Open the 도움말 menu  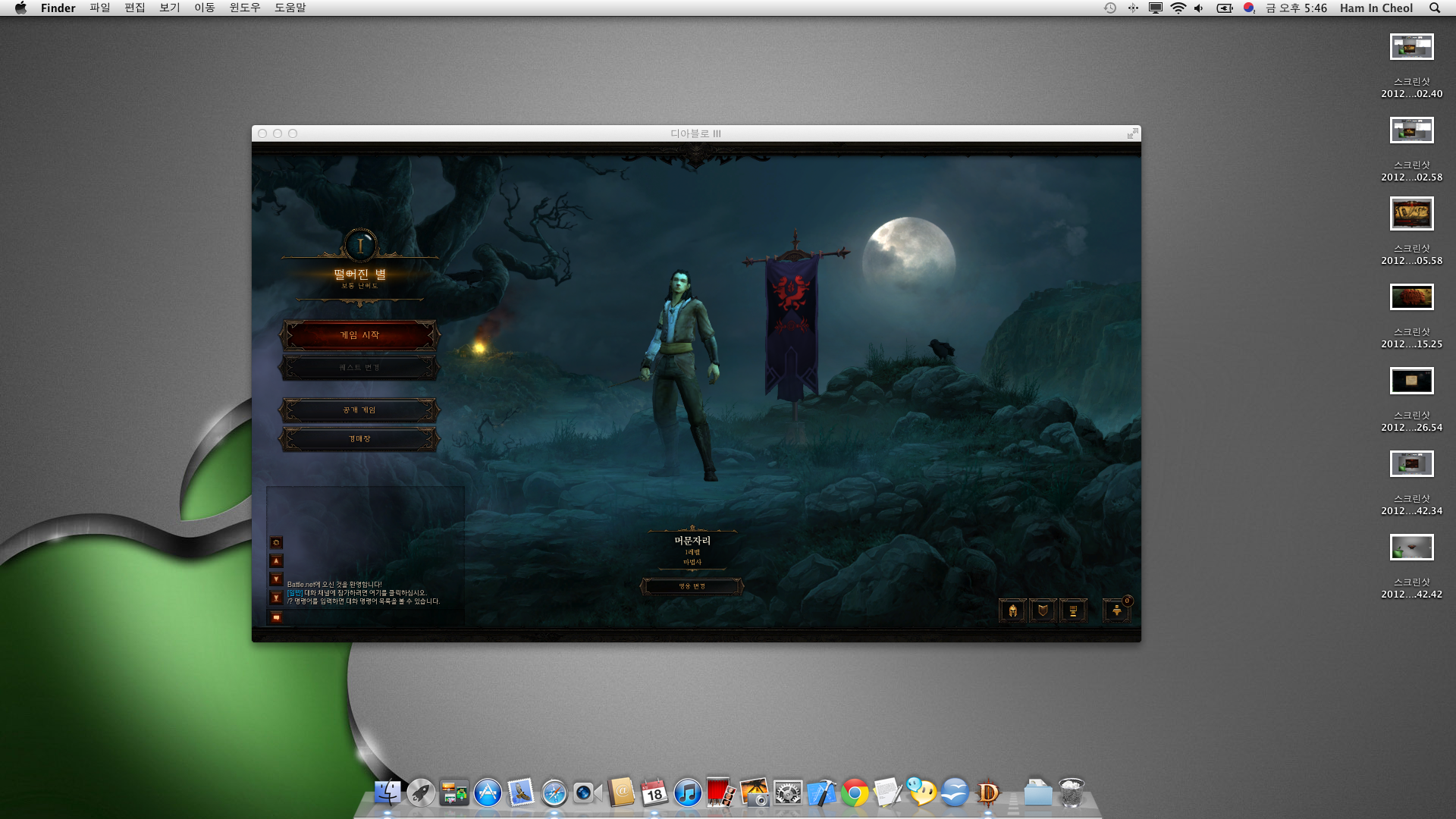[290, 8]
